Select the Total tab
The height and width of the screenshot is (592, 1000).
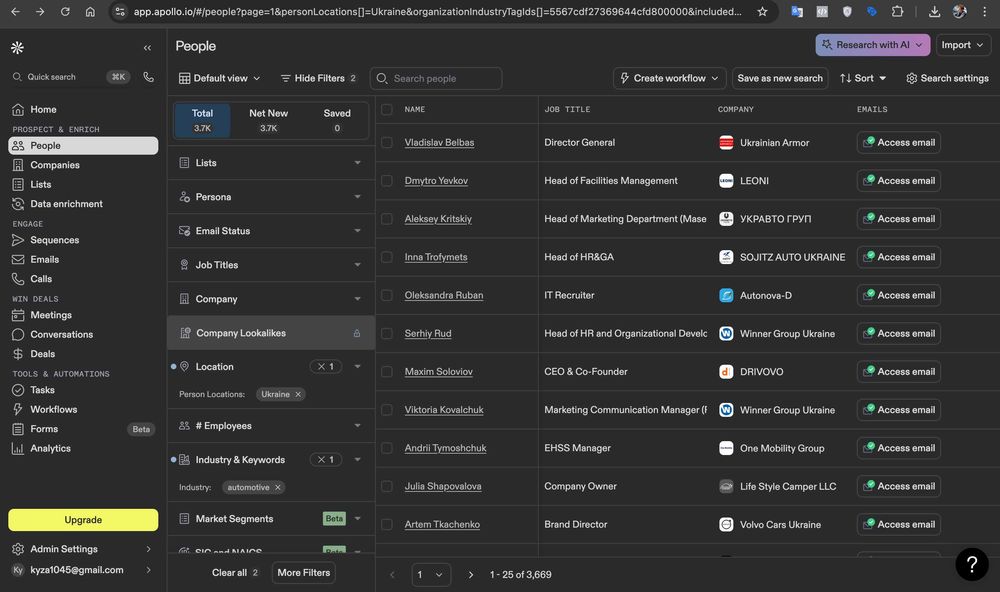202,120
